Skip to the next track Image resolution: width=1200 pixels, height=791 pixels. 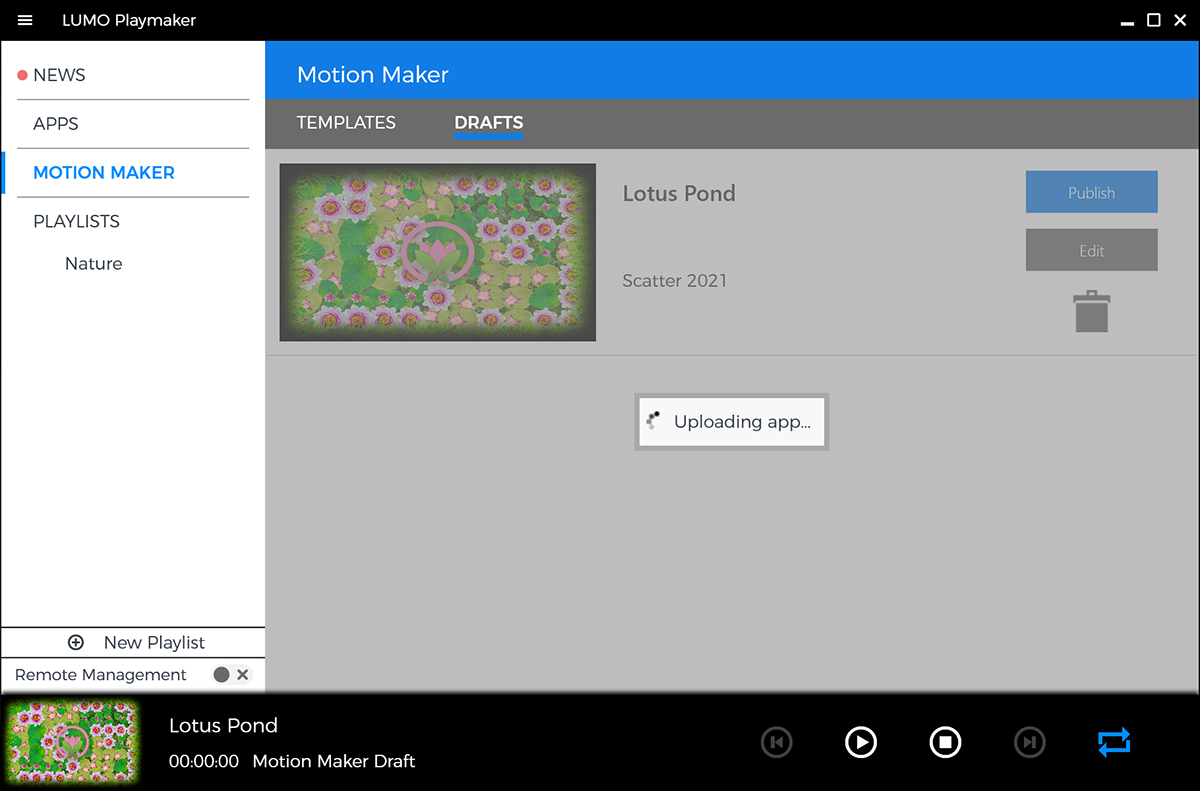pyautogui.click(x=1029, y=742)
